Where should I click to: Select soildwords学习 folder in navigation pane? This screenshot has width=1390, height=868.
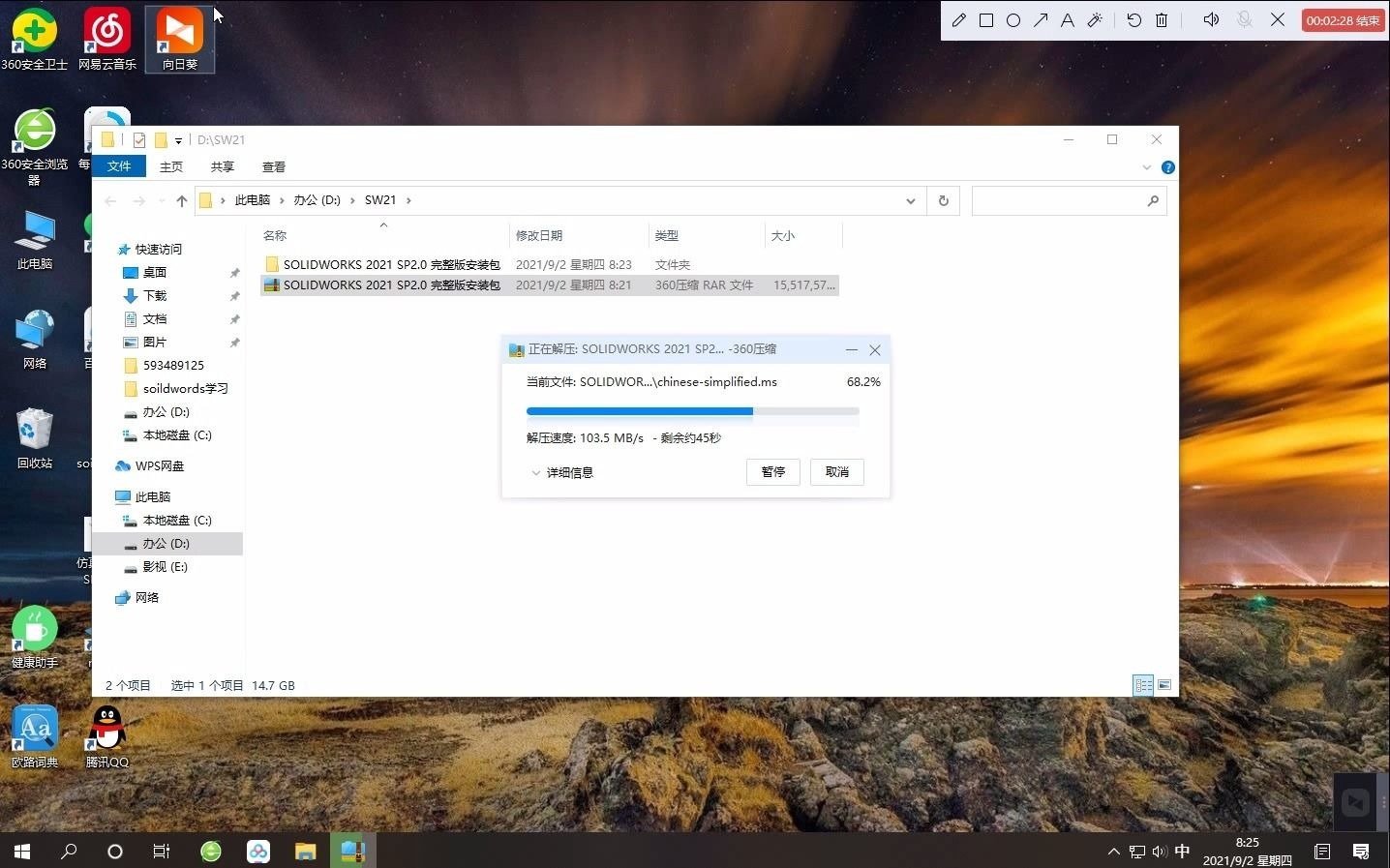click(x=185, y=388)
